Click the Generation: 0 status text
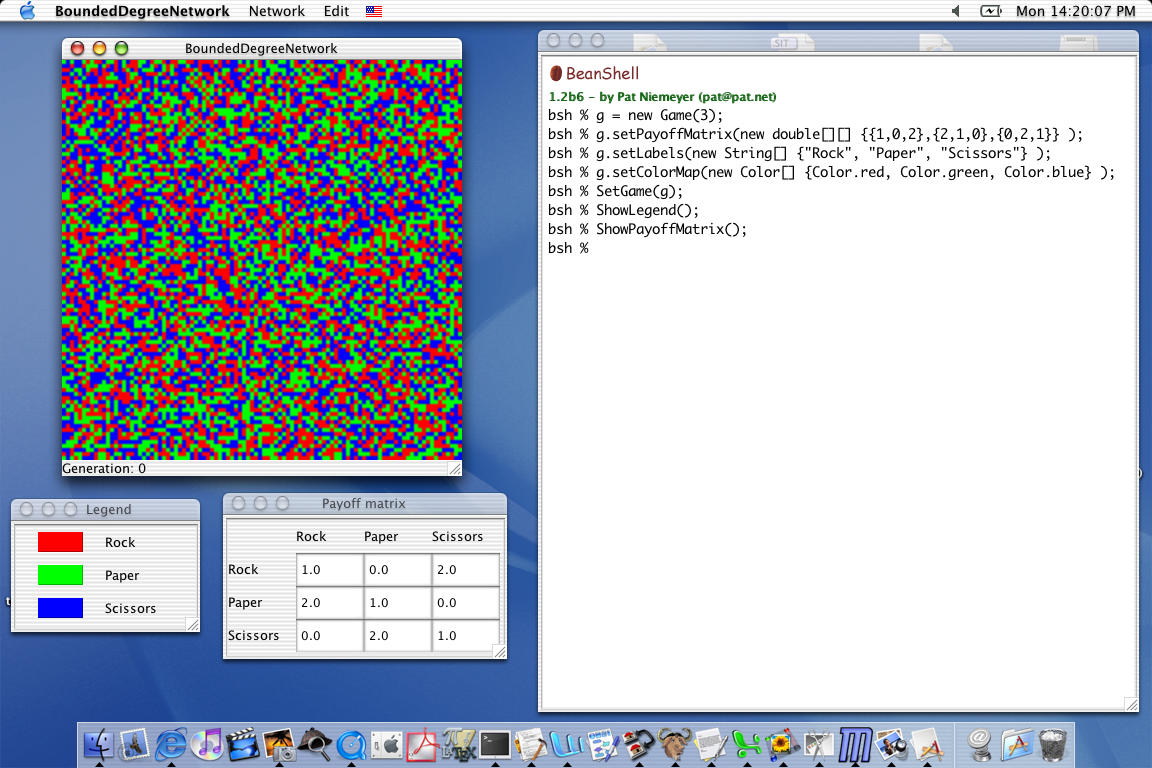Viewport: 1152px width, 768px height. tap(104, 468)
